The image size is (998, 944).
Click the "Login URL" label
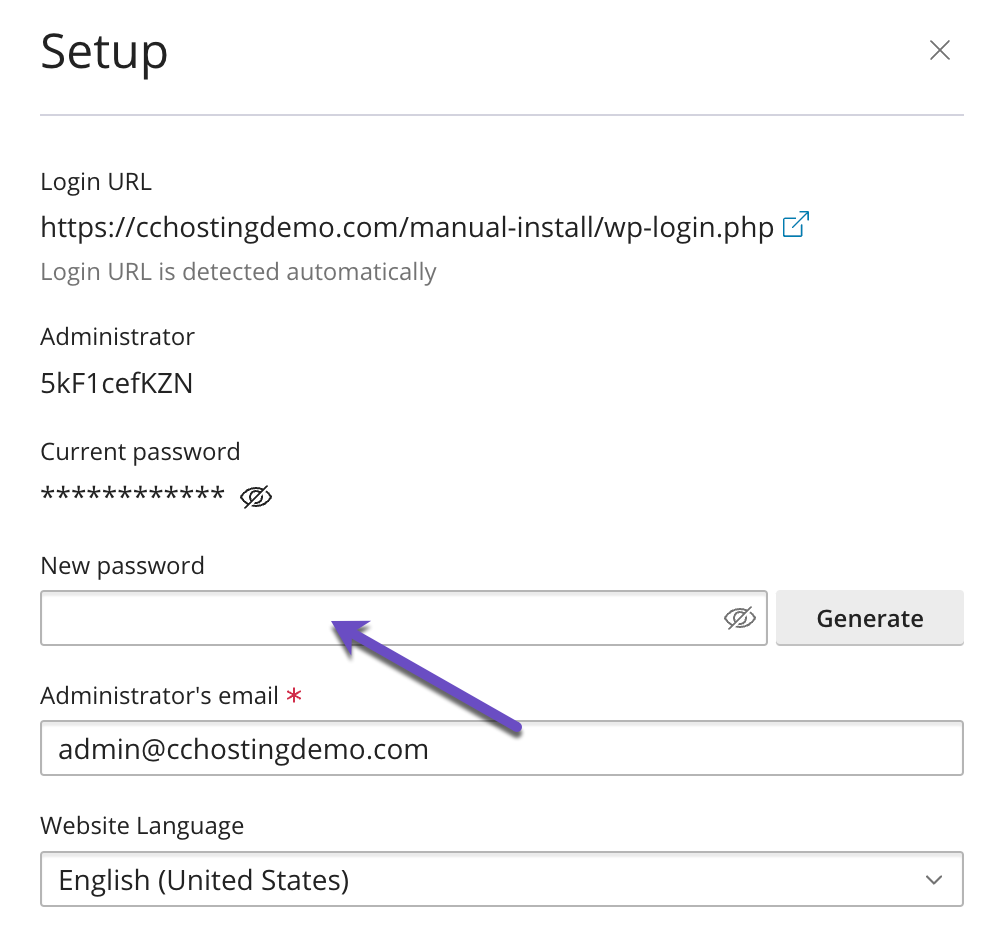tap(96, 182)
